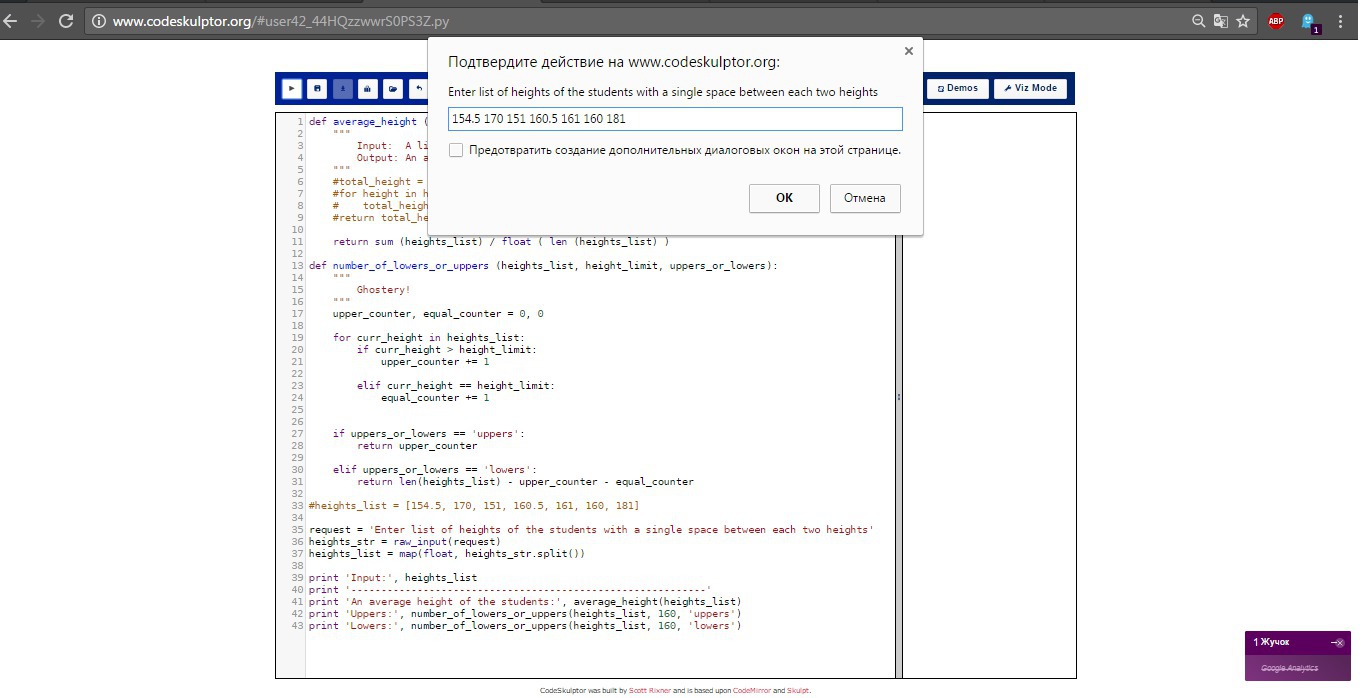1366x698 pixels.
Task: Click the "print 'Lowers:'" last code line
Action: click(525, 626)
